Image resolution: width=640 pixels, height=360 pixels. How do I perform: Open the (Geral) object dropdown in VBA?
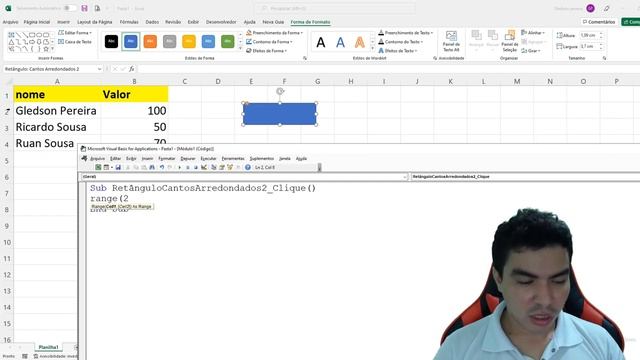[x=244, y=177]
